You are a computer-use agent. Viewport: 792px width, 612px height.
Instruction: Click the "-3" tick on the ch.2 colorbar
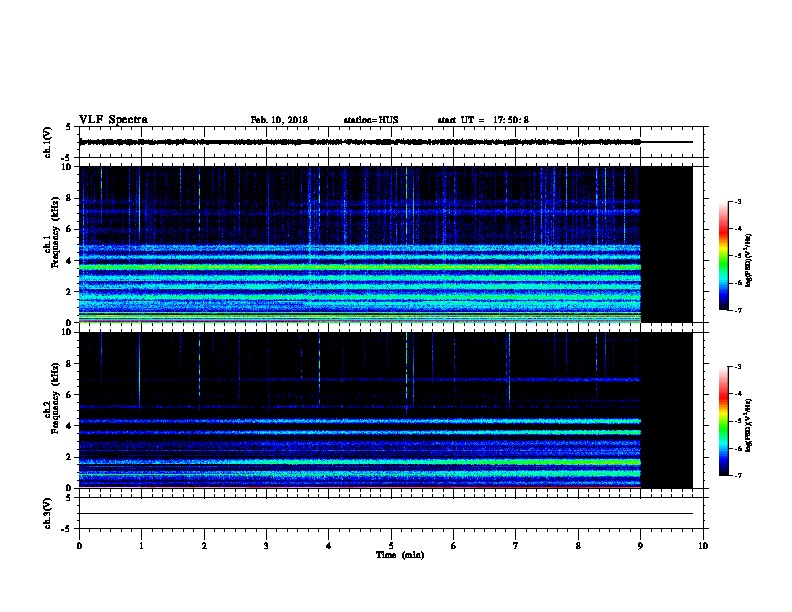(x=737, y=367)
